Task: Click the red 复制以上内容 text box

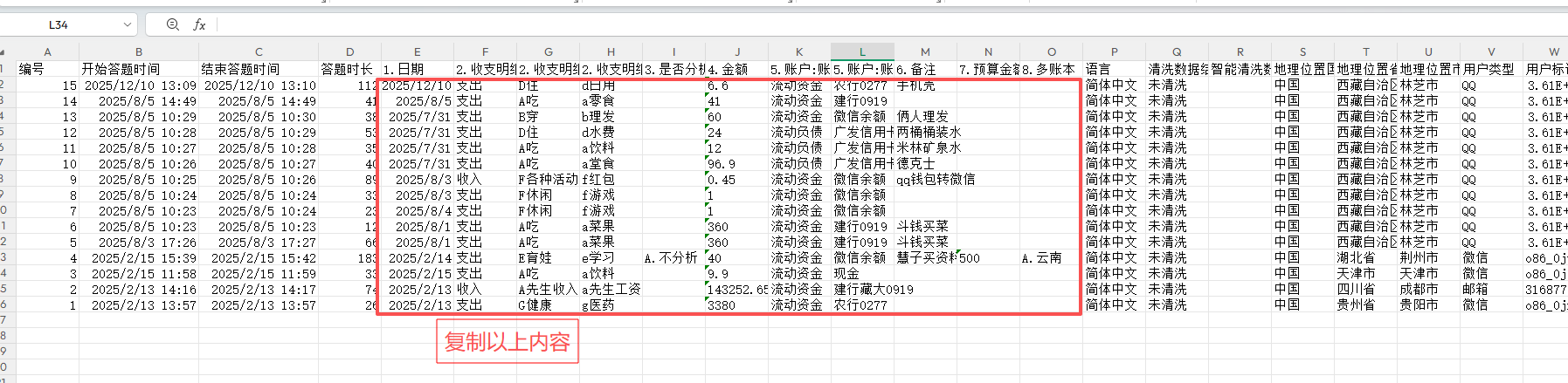Action: [507, 342]
